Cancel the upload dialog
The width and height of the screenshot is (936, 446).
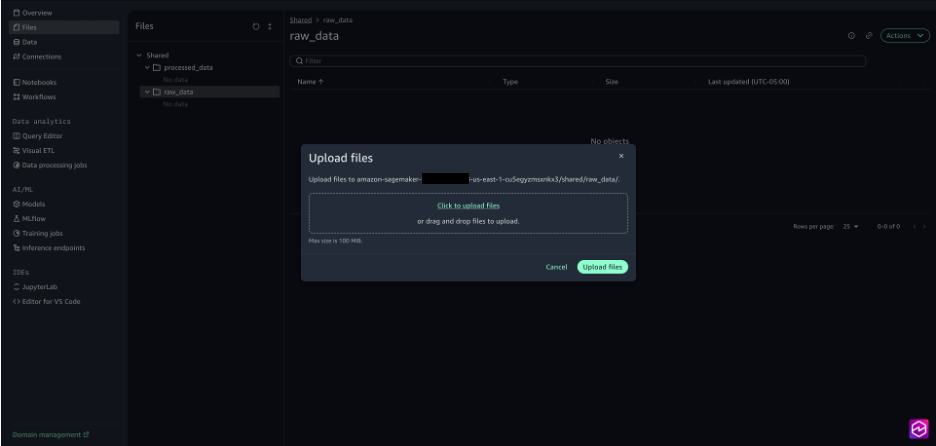[556, 267]
